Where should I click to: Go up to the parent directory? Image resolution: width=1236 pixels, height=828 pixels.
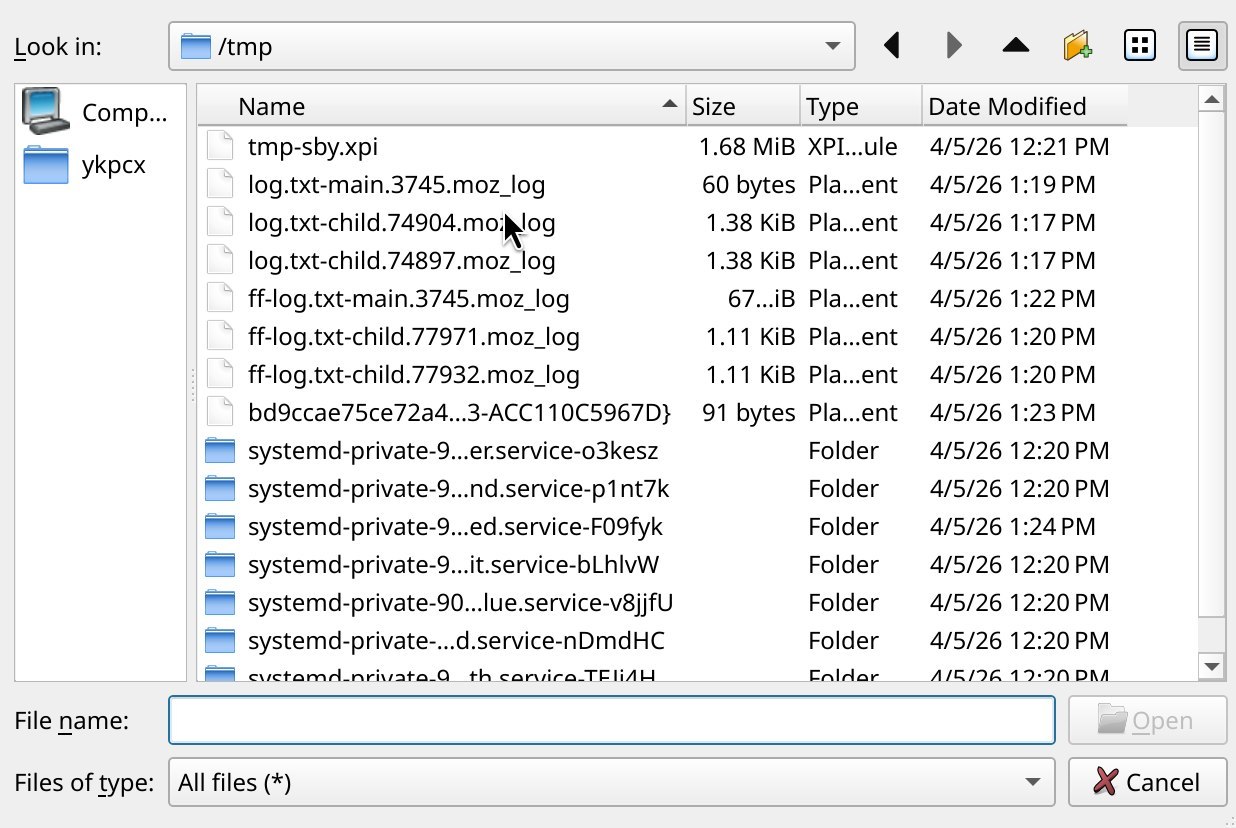[1016, 46]
